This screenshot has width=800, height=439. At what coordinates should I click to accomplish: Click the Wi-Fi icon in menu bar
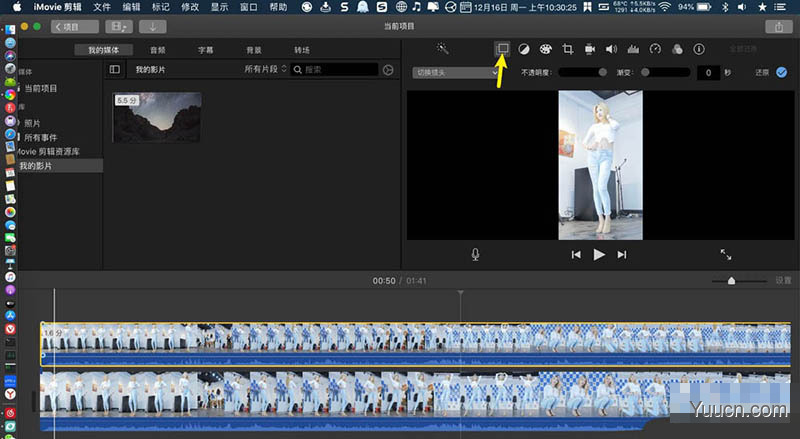click(x=664, y=7)
